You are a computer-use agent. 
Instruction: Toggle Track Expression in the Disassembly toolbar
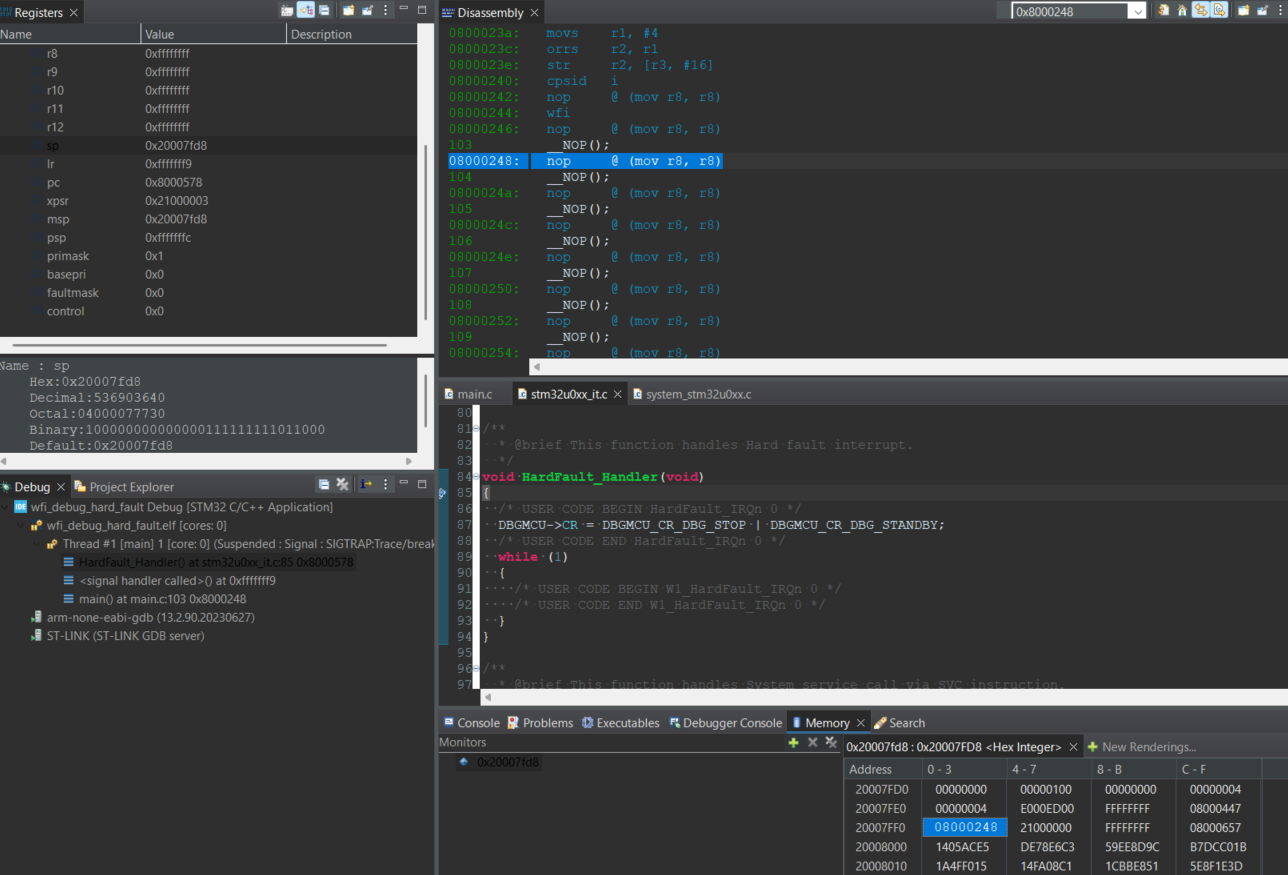click(1219, 9)
